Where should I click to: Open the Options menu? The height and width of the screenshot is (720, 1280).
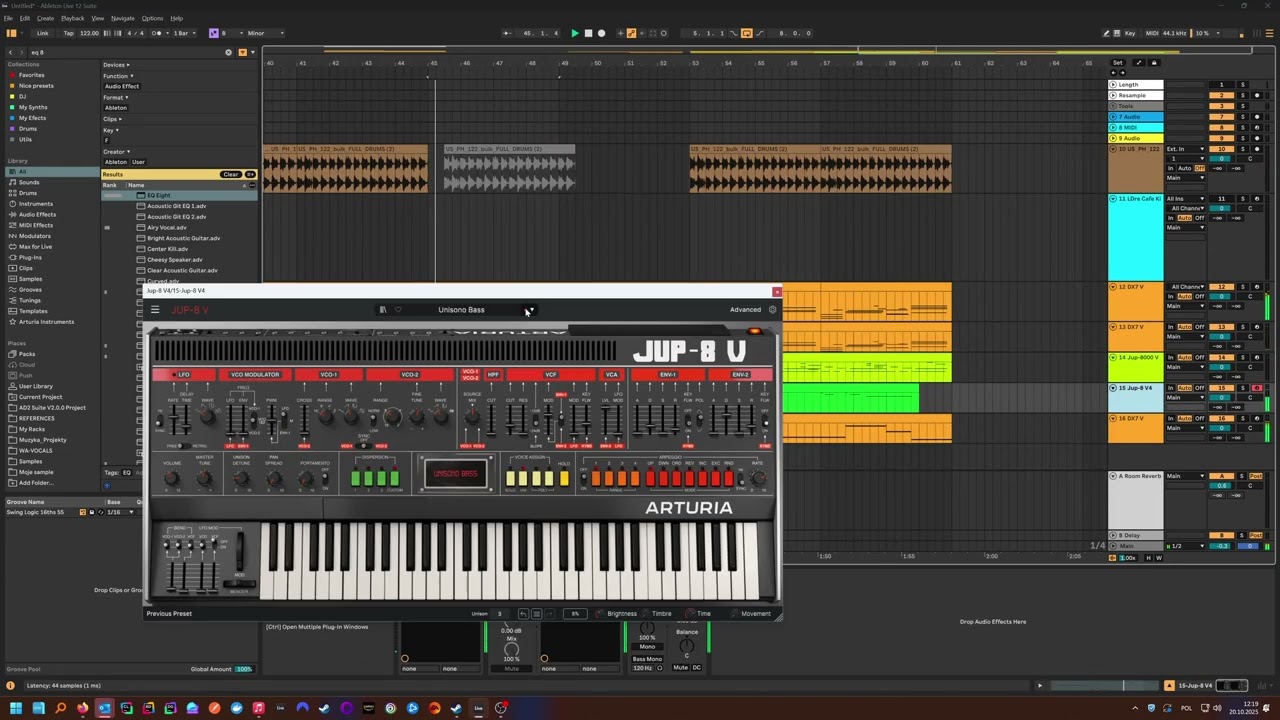coord(152,18)
